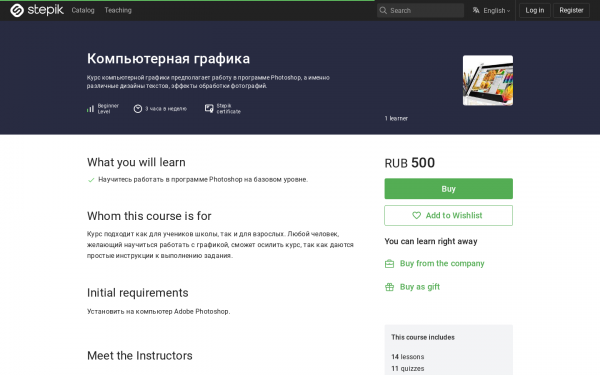This screenshot has width=600, height=375.
Task: Click the course title Компьютерная графика
Action: [168, 59]
